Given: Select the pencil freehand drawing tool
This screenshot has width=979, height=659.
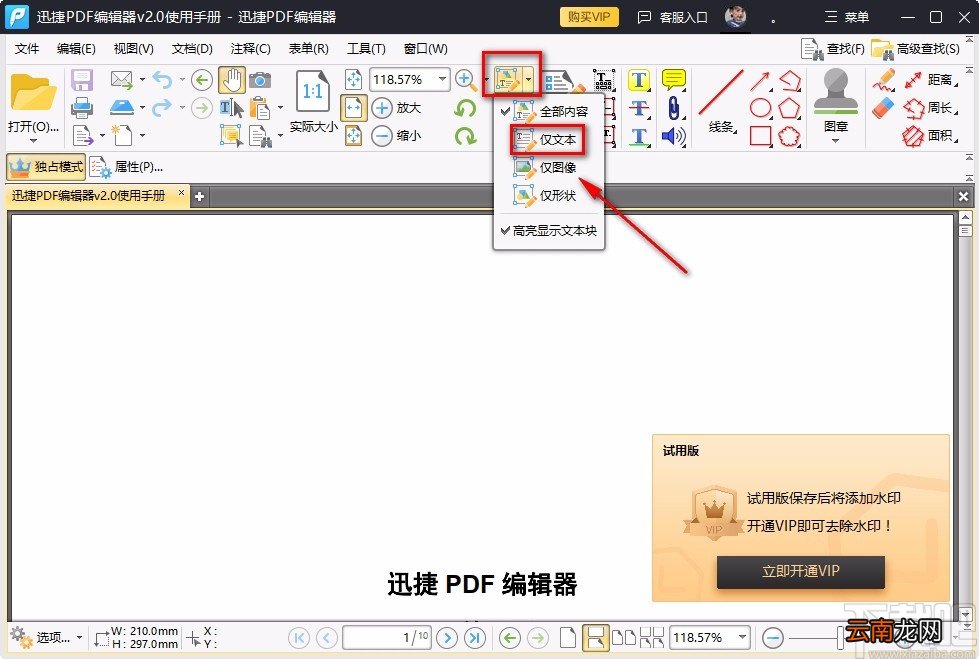Looking at the screenshot, I should (883, 81).
